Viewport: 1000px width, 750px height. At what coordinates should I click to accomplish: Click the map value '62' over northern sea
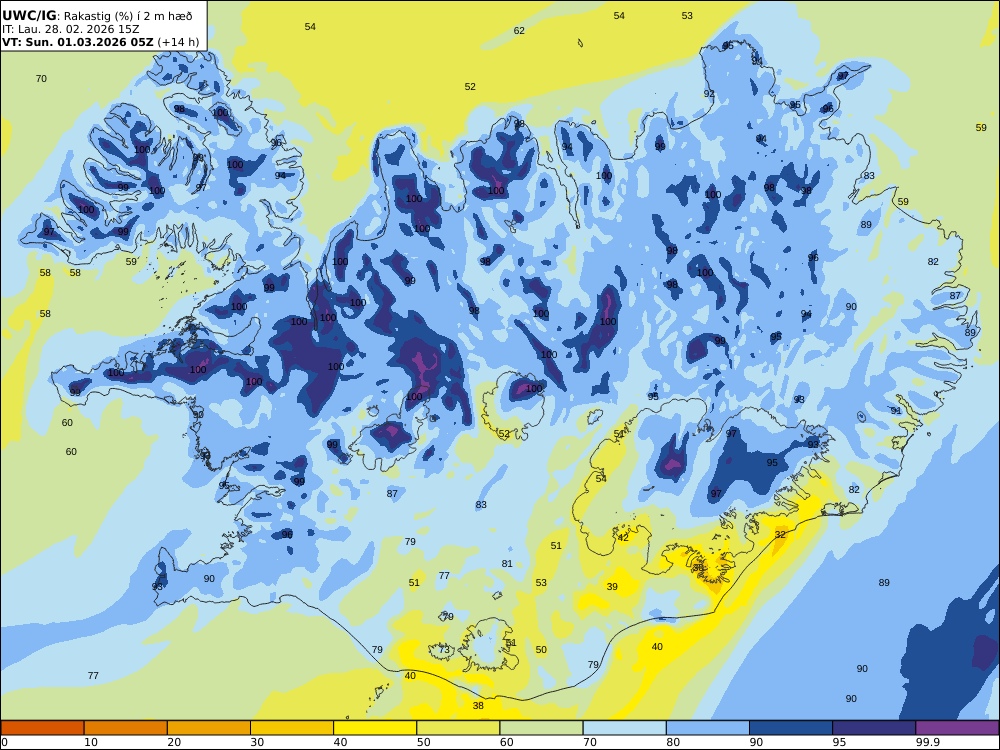pyautogui.click(x=519, y=31)
